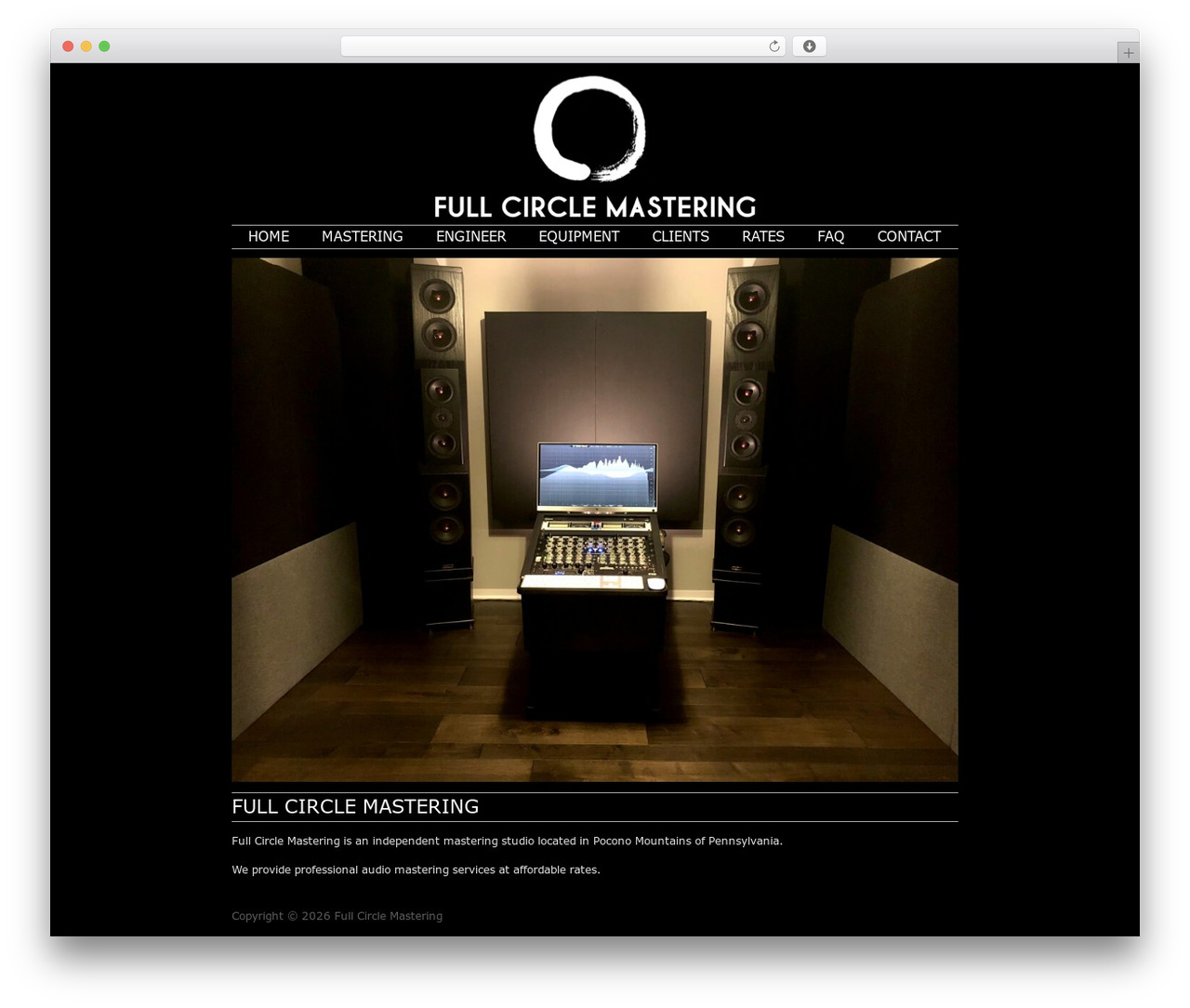Screen dimensions: 1190x1008
Task: Click the mastering studio photo
Action: tap(595, 520)
